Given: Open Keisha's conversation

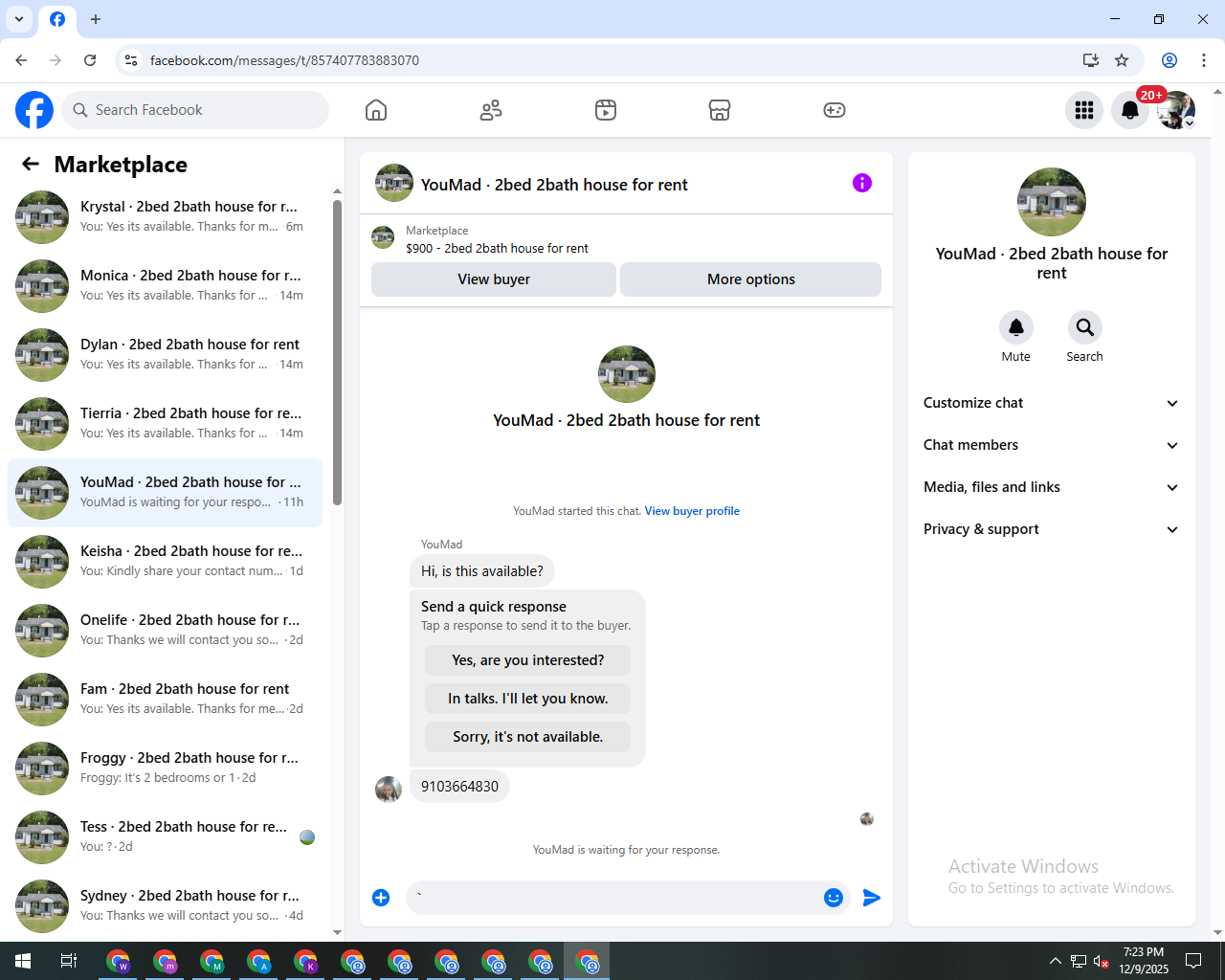Looking at the screenshot, I should click(x=165, y=562).
